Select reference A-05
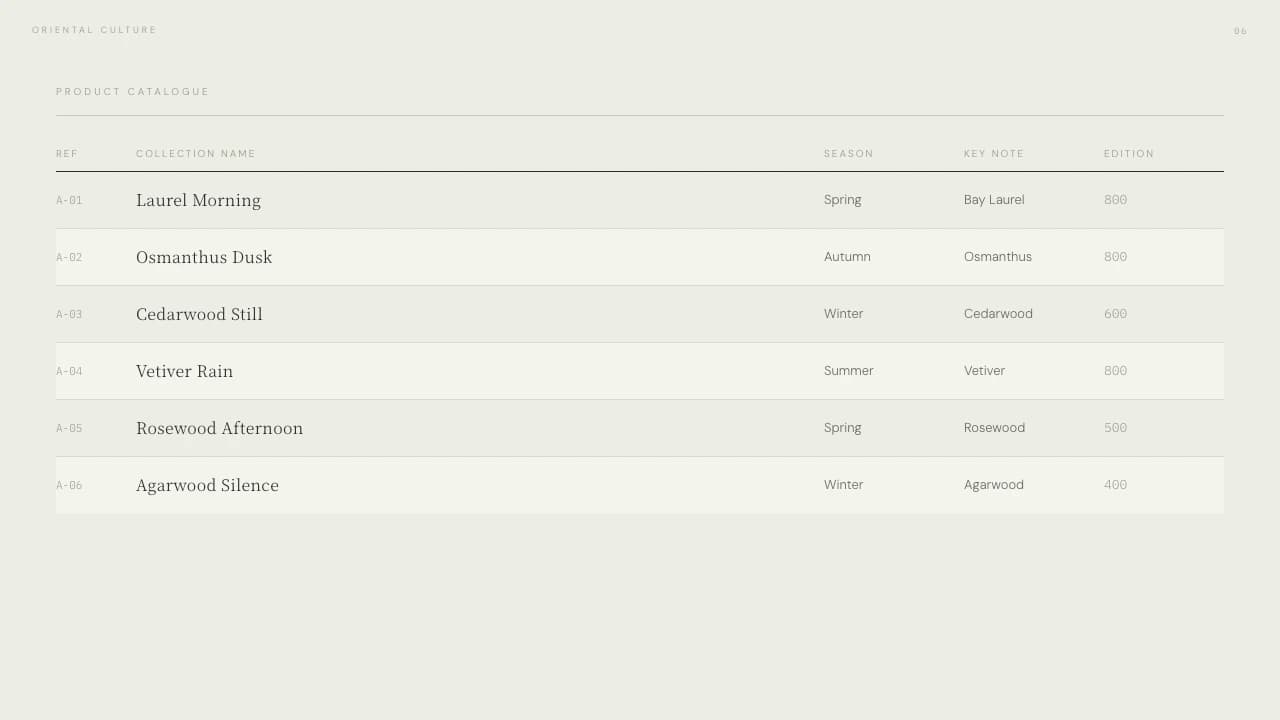This screenshot has width=1280, height=720. point(69,428)
